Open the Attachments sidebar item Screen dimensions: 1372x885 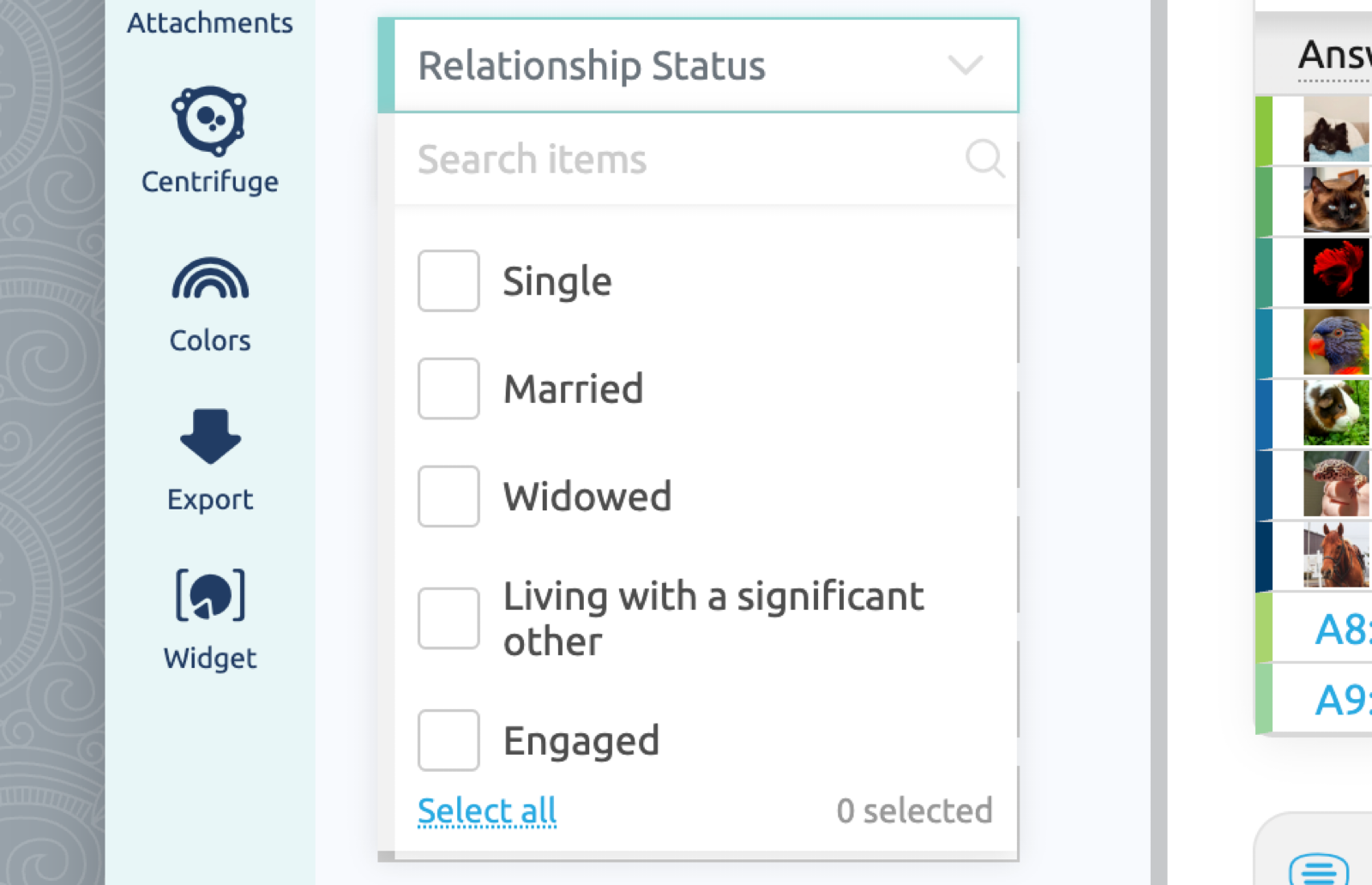210,22
